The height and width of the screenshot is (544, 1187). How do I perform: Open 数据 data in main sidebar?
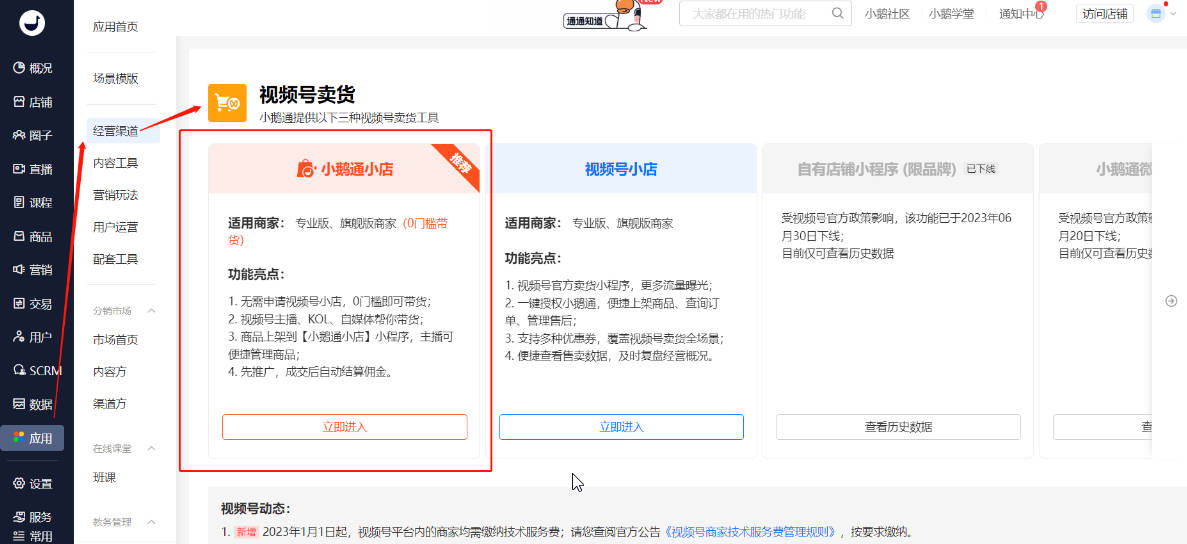click(x=33, y=404)
